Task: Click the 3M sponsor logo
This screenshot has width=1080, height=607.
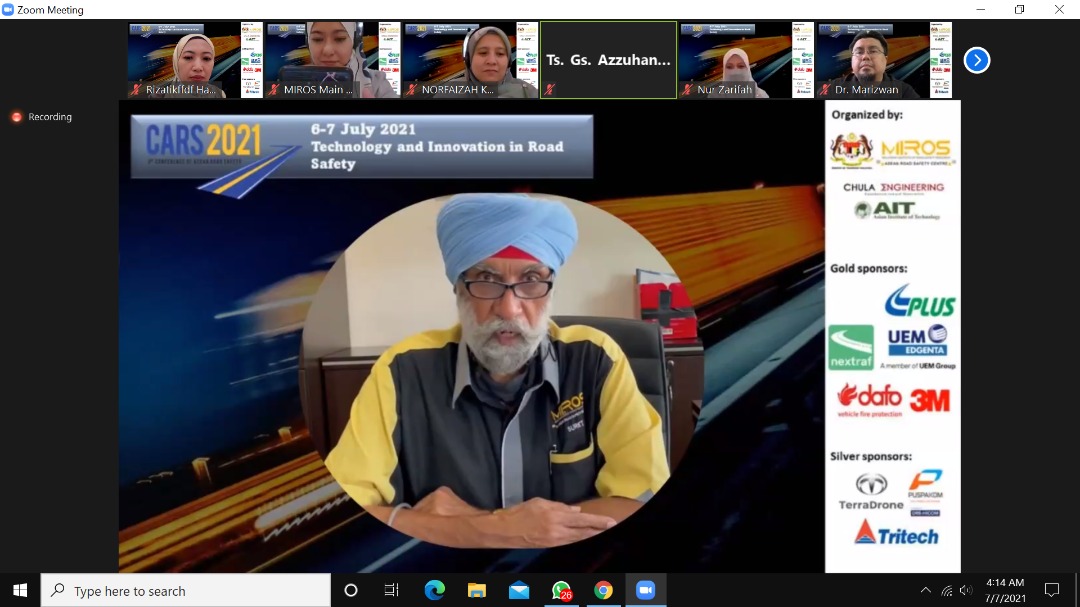Action: pyautogui.click(x=930, y=400)
